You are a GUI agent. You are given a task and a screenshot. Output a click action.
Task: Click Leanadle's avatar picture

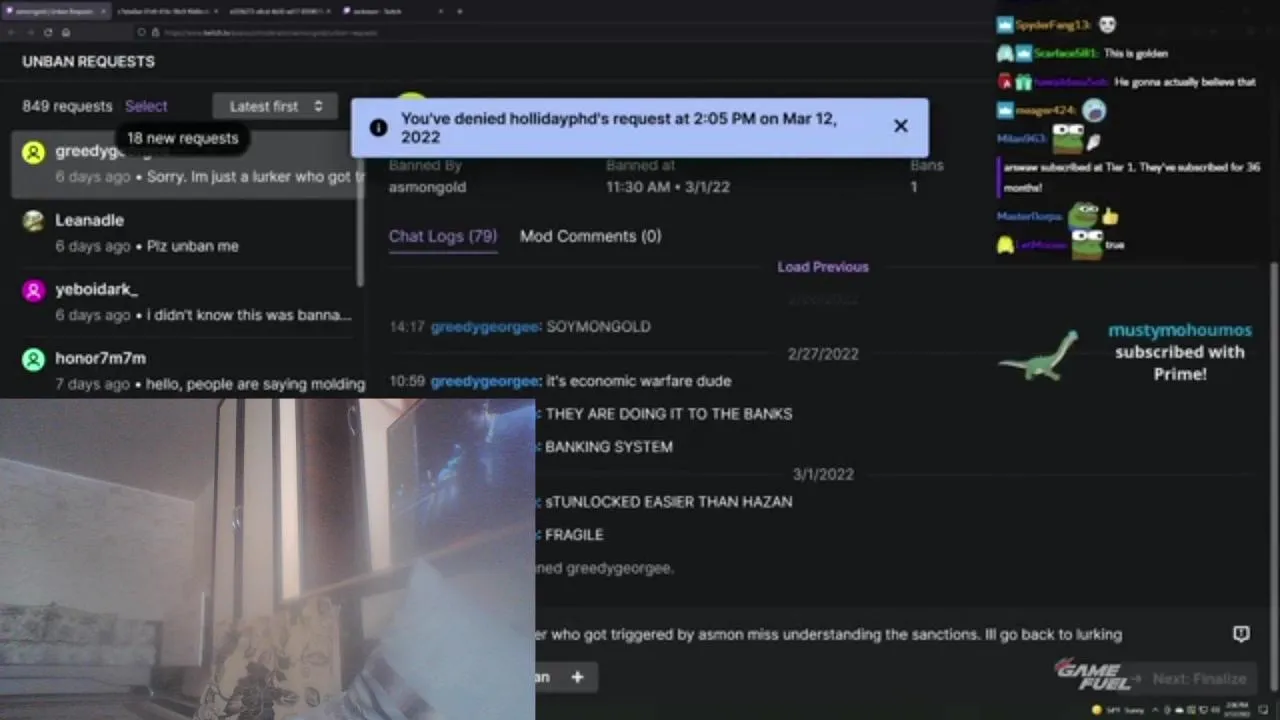pyautogui.click(x=34, y=222)
